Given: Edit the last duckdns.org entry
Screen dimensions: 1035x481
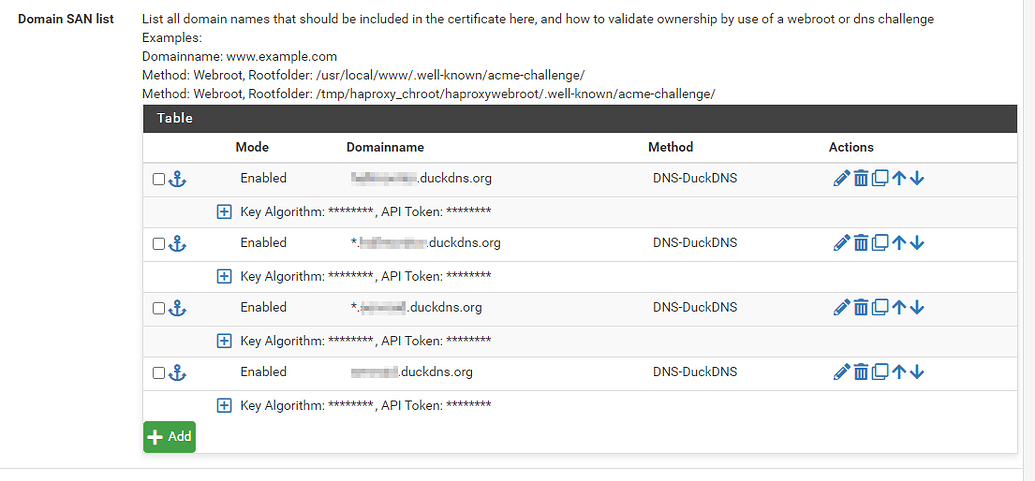Looking at the screenshot, I should point(841,373).
